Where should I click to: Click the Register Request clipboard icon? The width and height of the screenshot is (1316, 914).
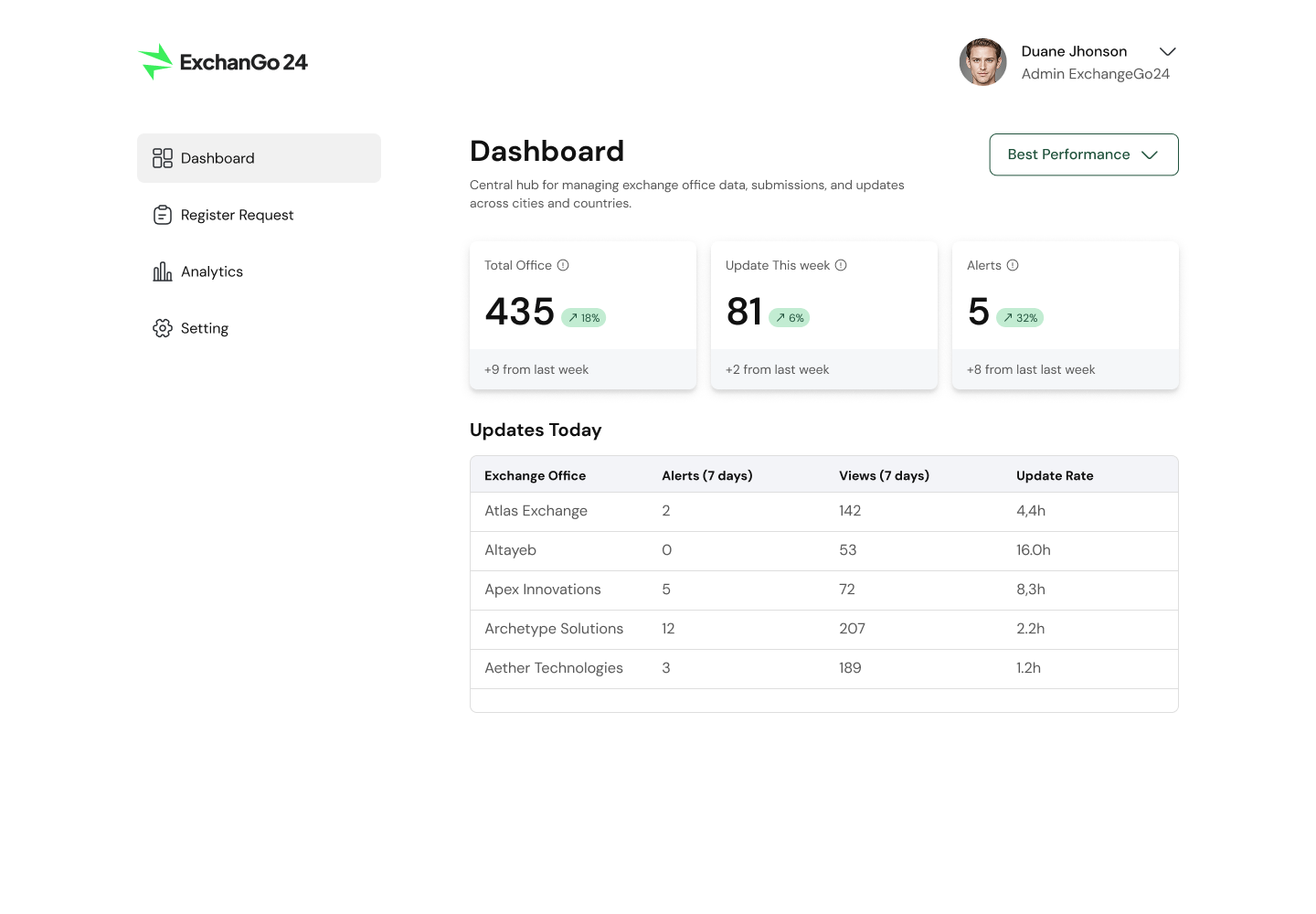point(163,215)
